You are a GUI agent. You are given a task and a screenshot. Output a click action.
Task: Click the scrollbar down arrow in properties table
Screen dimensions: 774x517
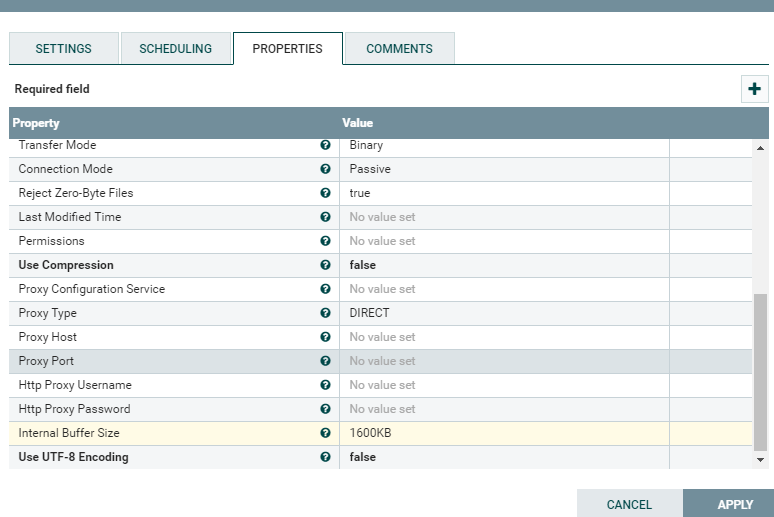coord(760,459)
